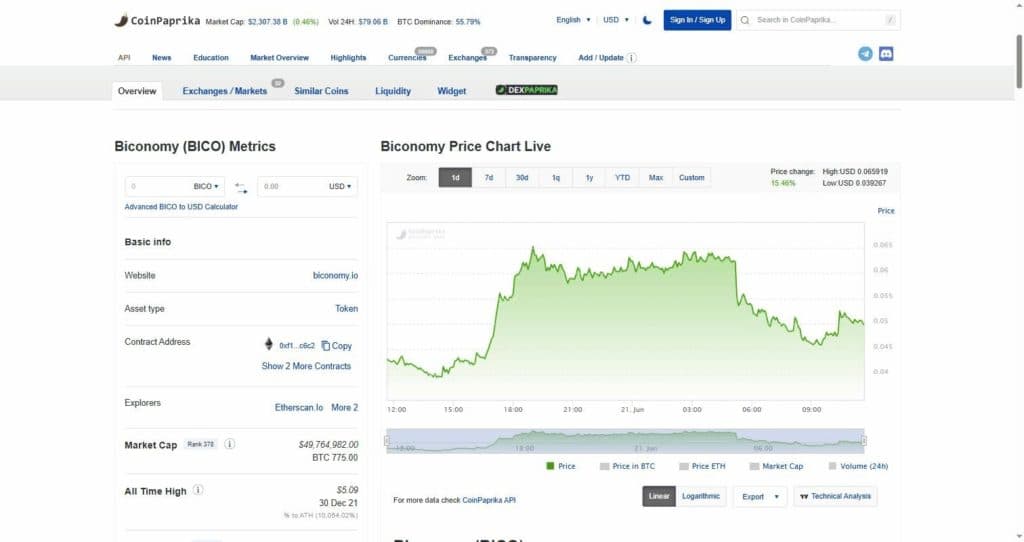Open Education nav link
Screen dimensions: 1024x542
tap(211, 57)
